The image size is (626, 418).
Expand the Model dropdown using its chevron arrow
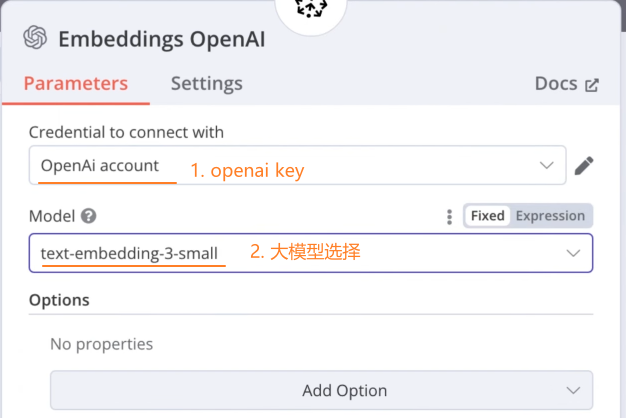click(573, 253)
